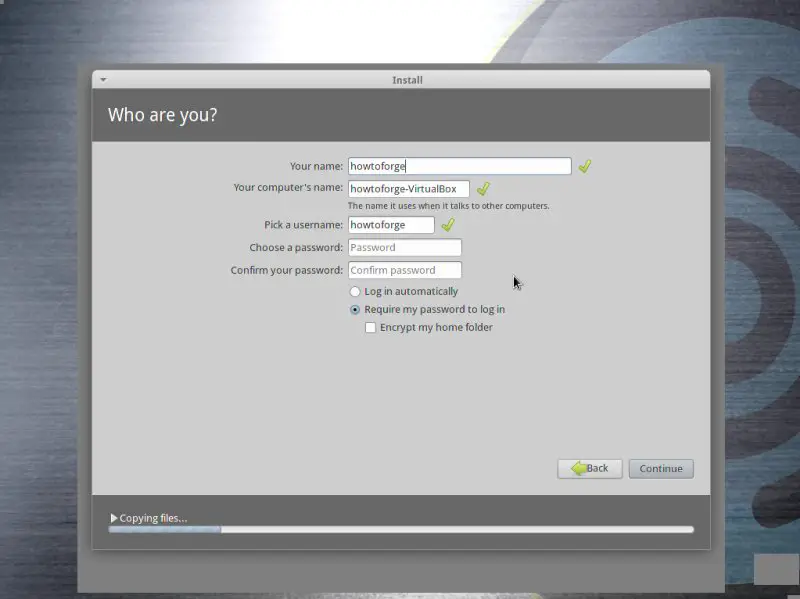Edit the computer's name field
Viewport: 800px width, 599px height.
409,189
